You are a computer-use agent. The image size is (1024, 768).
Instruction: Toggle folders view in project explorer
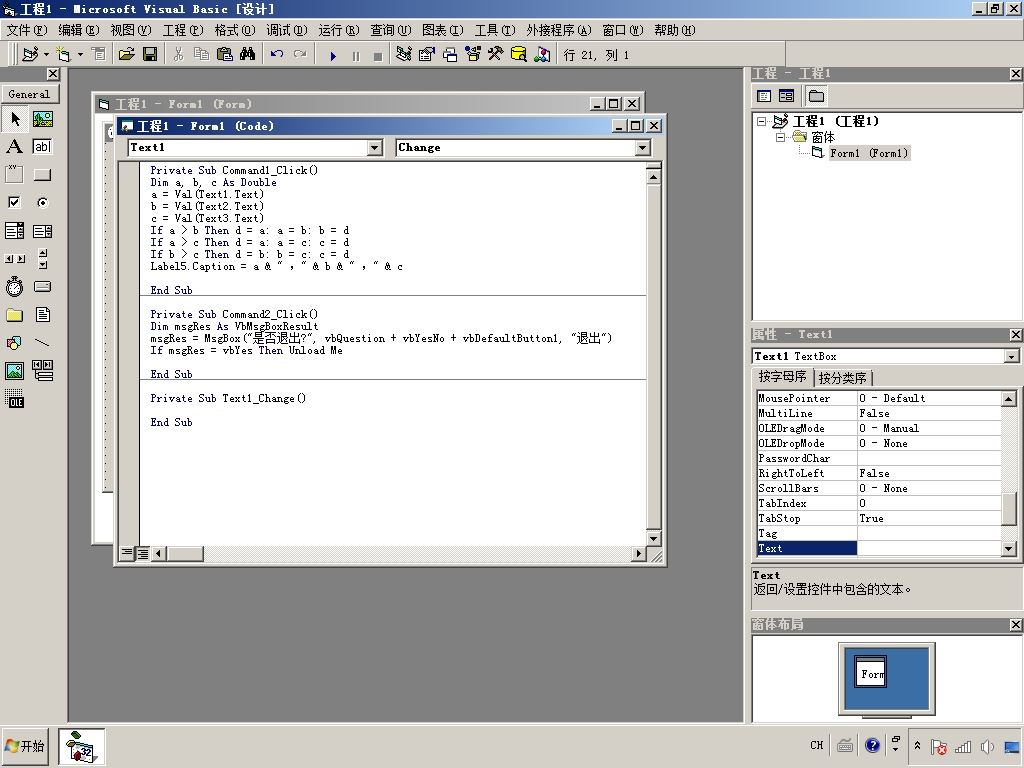click(816, 96)
